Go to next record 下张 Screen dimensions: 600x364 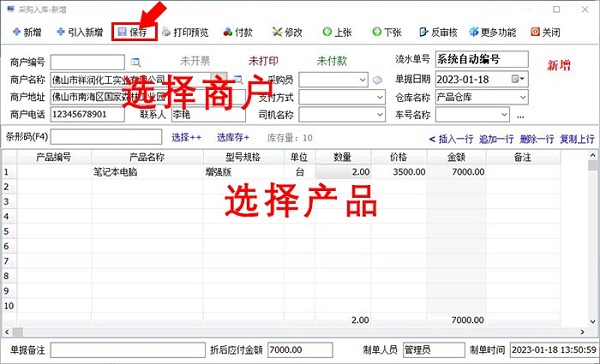coord(387,32)
